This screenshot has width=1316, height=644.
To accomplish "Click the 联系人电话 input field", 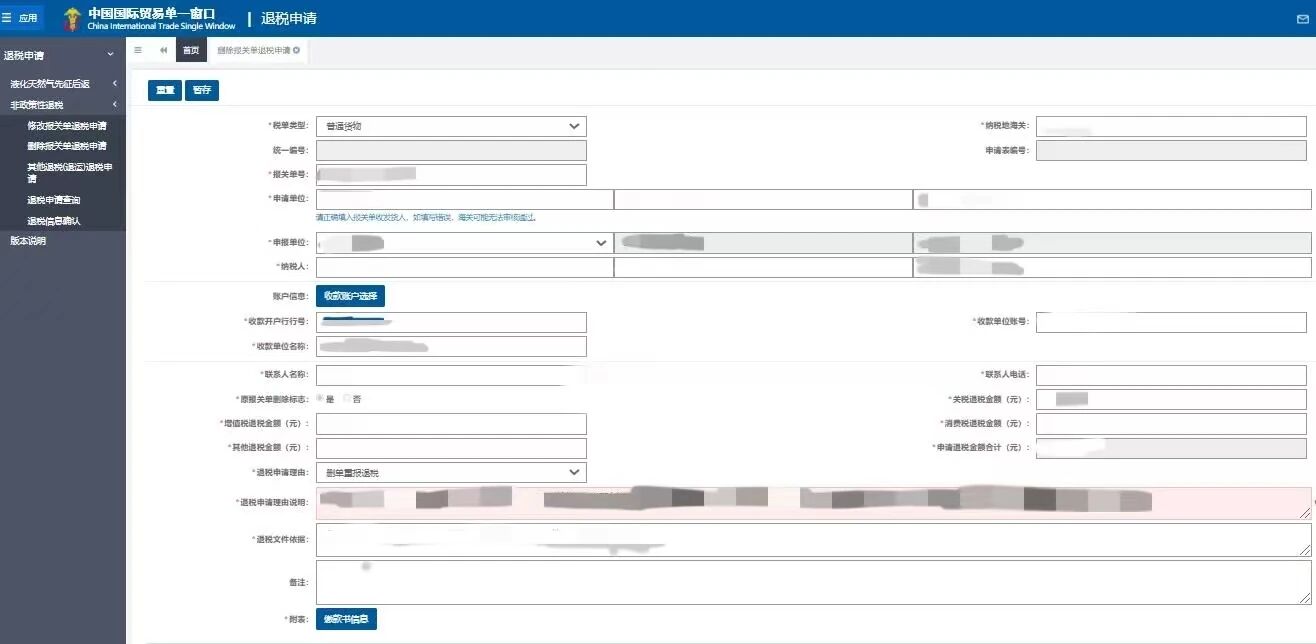I will pyautogui.click(x=1171, y=375).
